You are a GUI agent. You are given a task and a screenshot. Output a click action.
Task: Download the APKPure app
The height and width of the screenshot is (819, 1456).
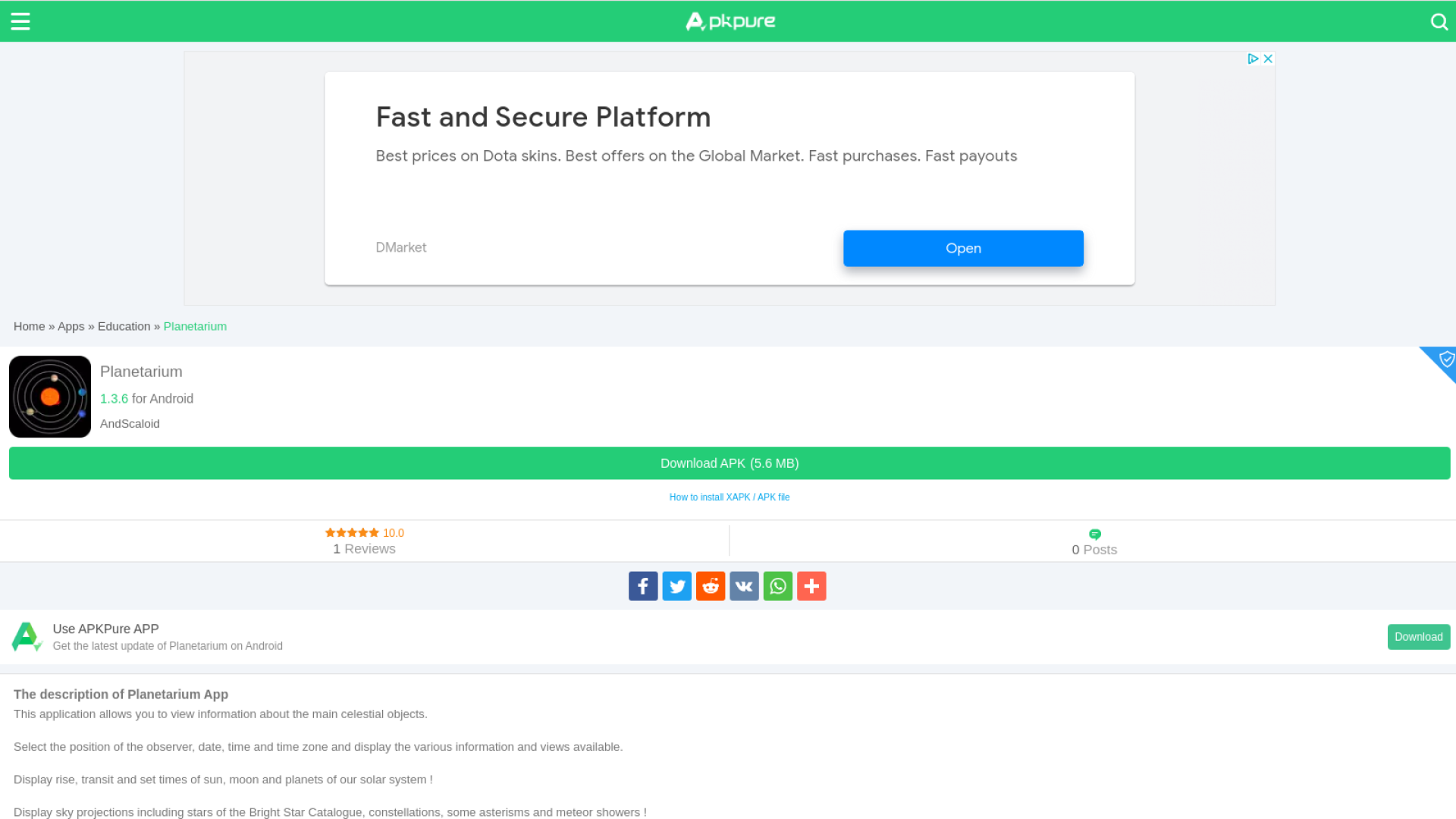(1418, 637)
